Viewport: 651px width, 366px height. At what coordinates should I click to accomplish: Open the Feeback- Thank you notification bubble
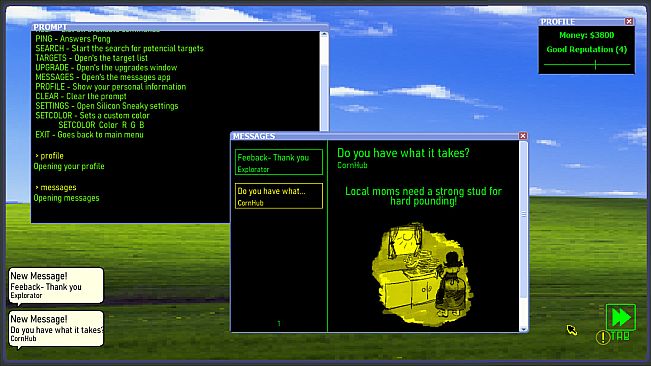pyautogui.click(x=56, y=285)
